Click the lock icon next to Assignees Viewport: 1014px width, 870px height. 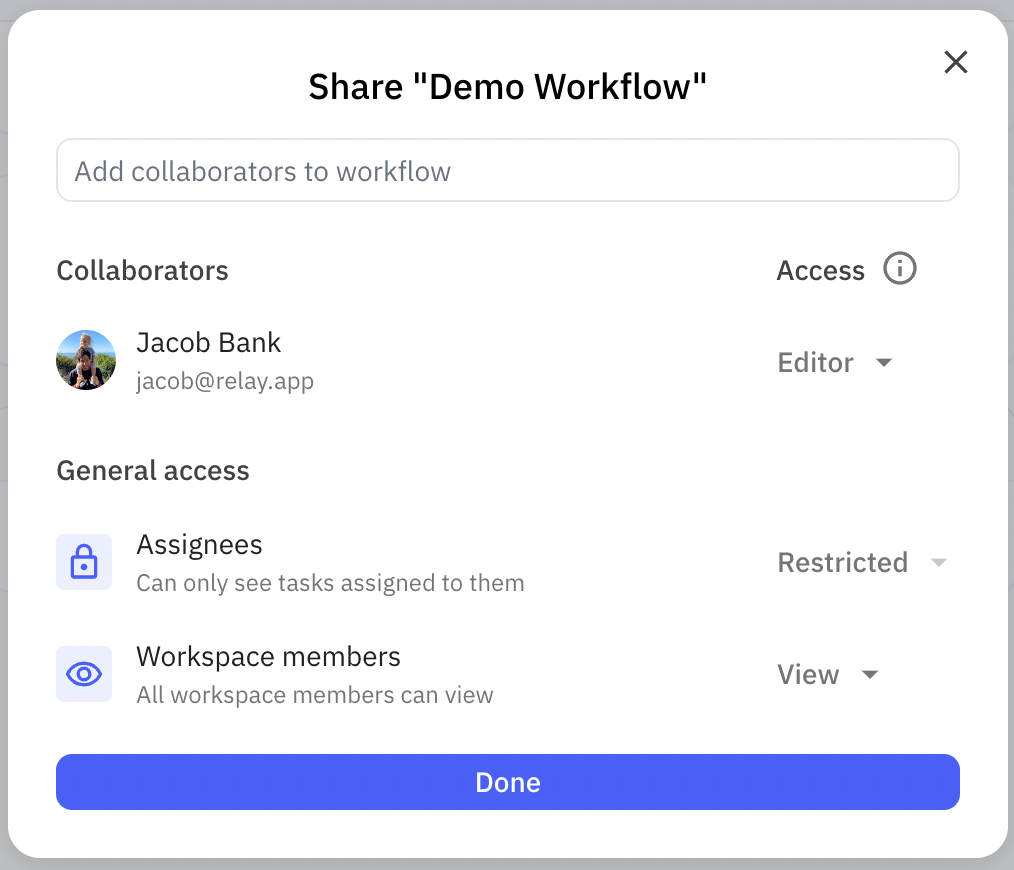point(84,562)
